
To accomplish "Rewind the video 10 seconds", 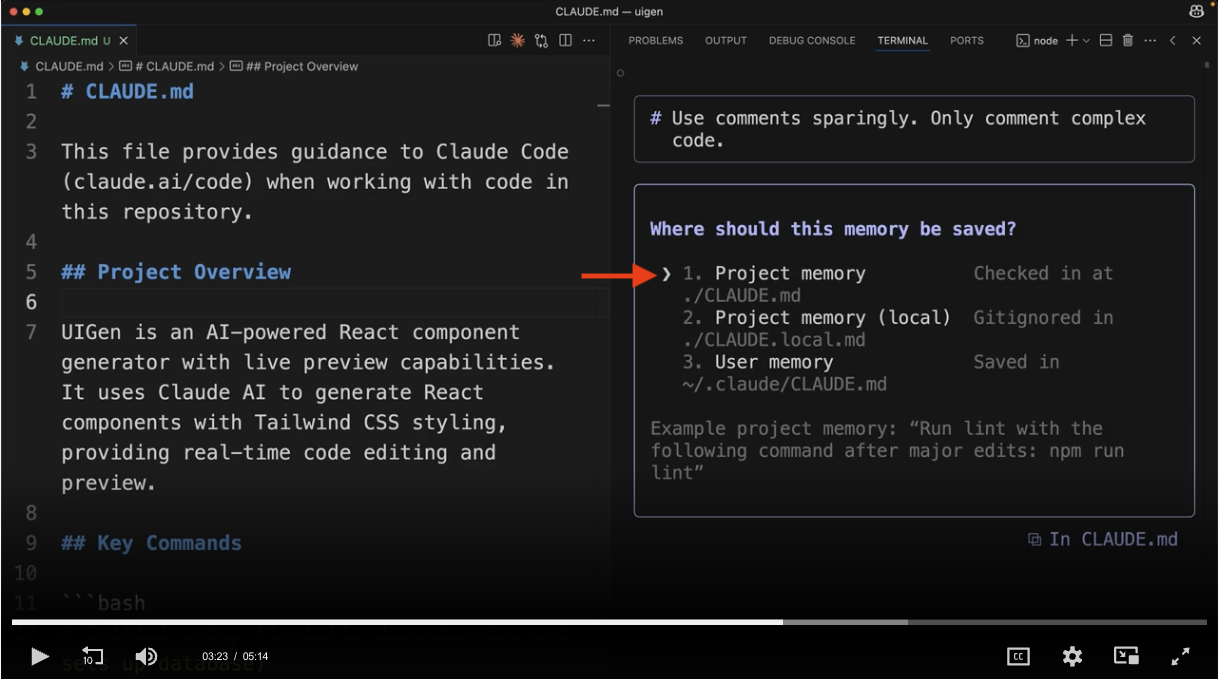I will [92, 656].
